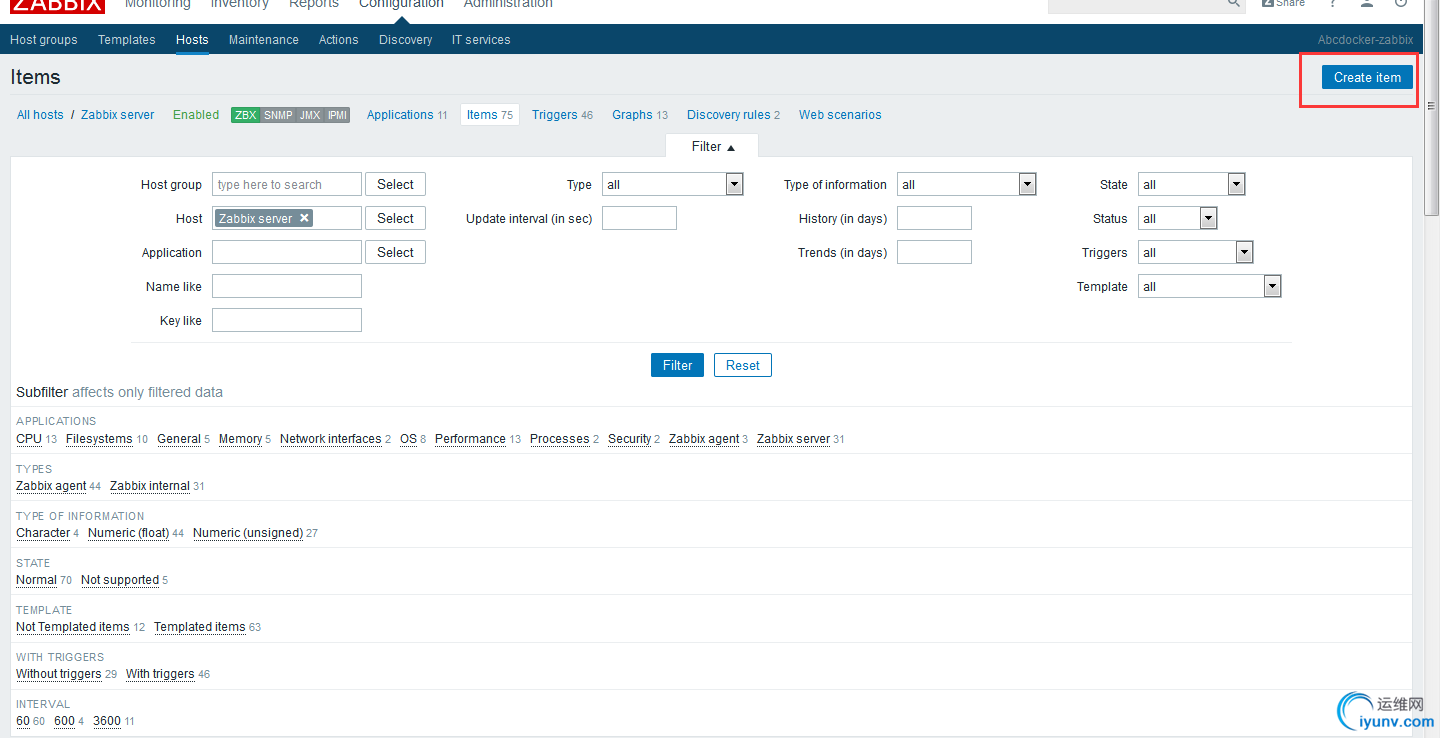The height and width of the screenshot is (738, 1440).
Task: Click the Reset button
Action: click(743, 365)
